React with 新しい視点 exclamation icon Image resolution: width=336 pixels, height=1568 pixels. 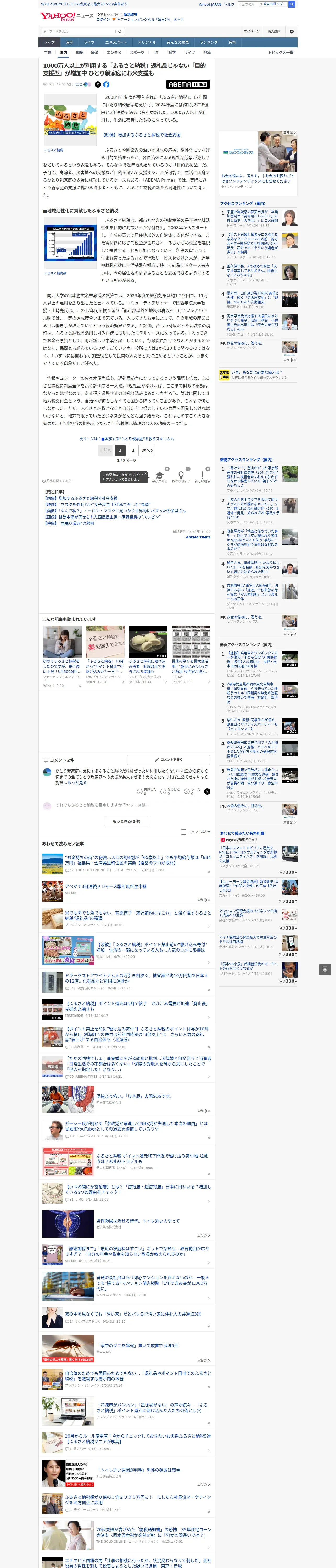click(203, 475)
